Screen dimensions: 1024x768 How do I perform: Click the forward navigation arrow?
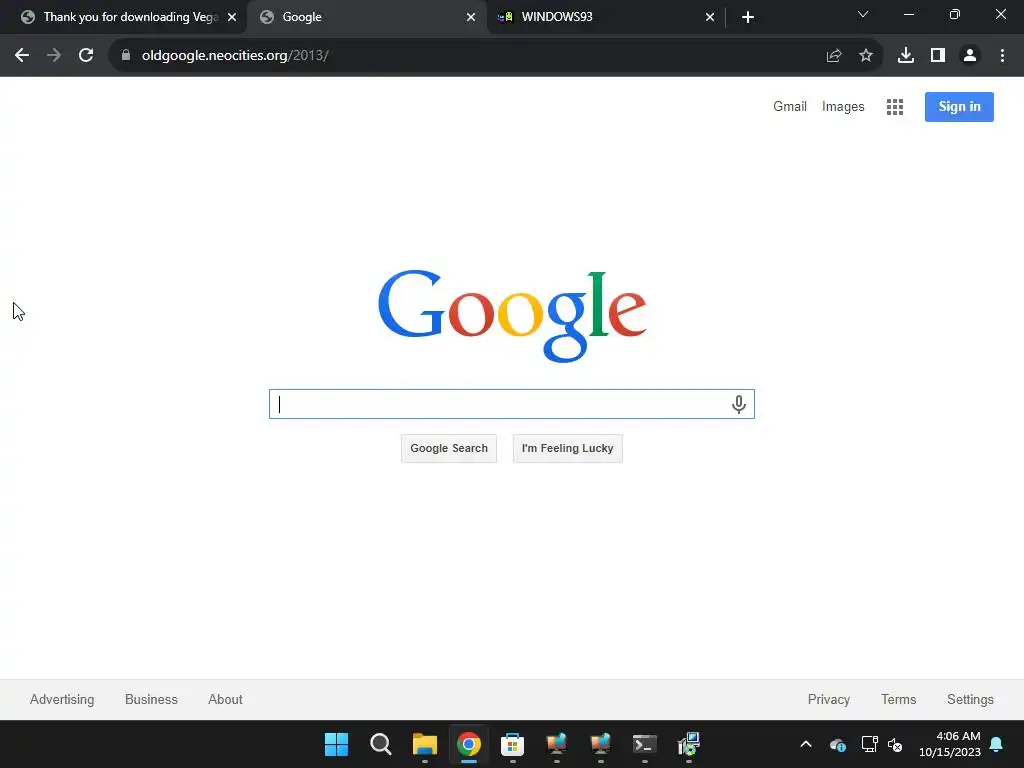tap(54, 56)
